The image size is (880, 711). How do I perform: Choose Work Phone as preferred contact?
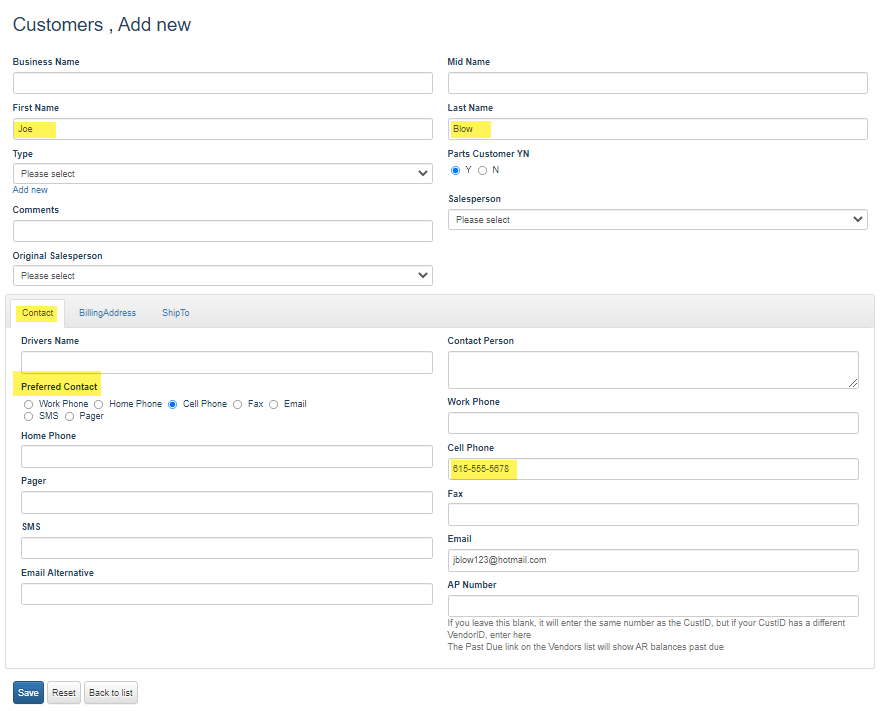tap(29, 405)
